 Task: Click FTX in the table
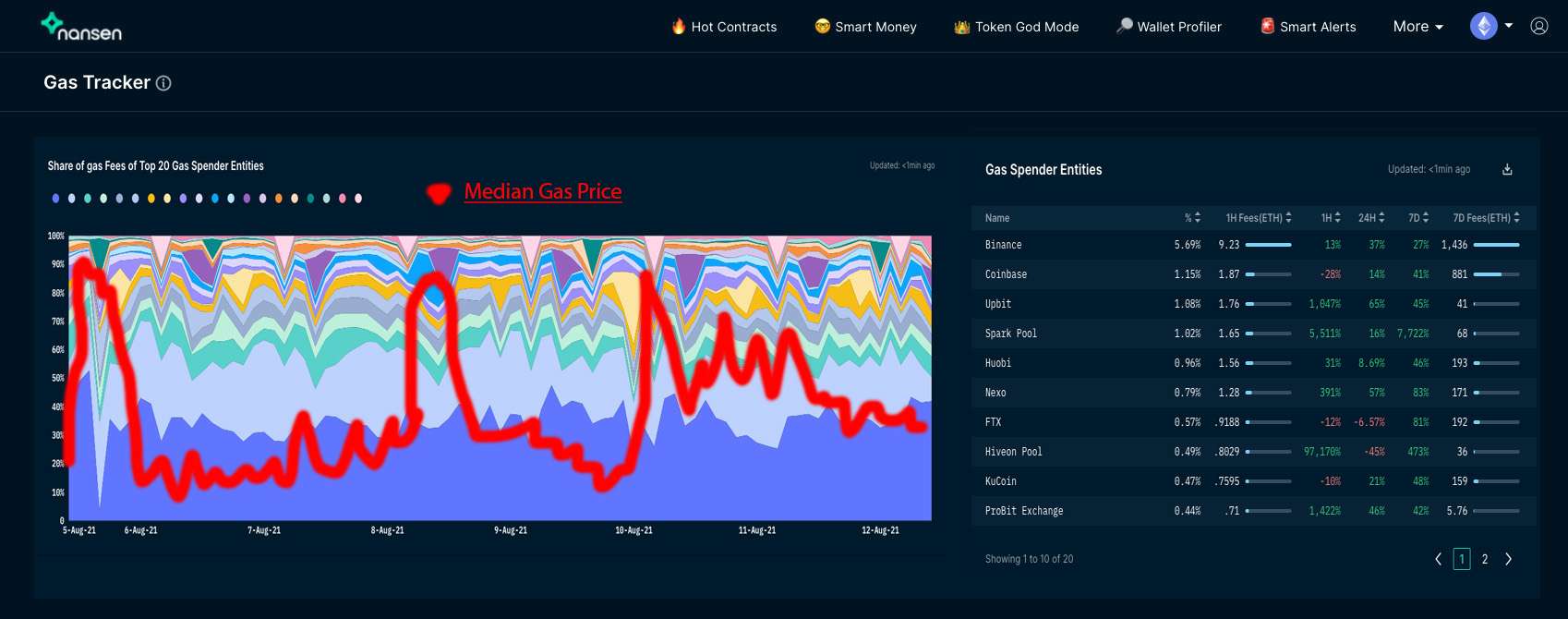pyautogui.click(x=993, y=422)
